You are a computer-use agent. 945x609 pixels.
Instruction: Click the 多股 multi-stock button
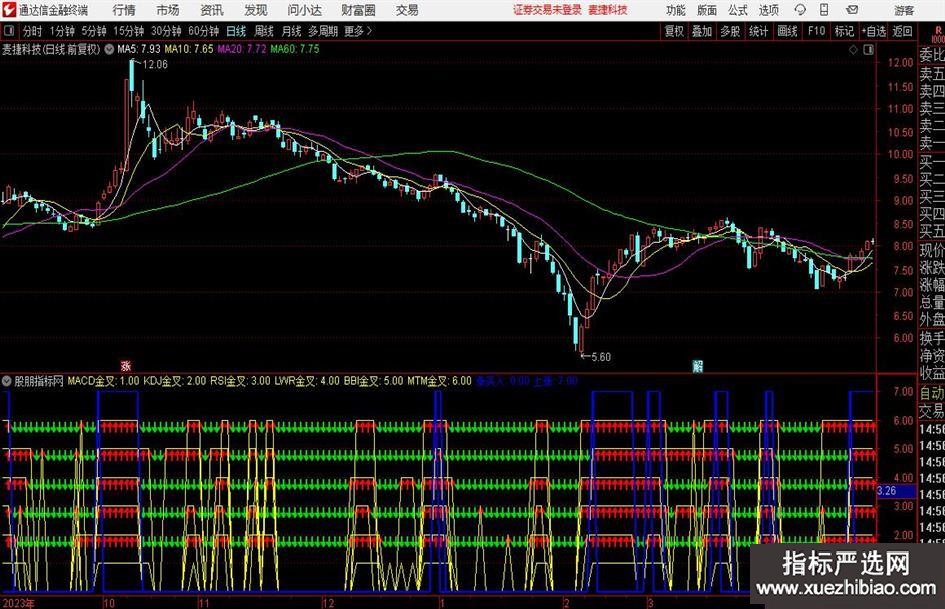[x=730, y=31]
